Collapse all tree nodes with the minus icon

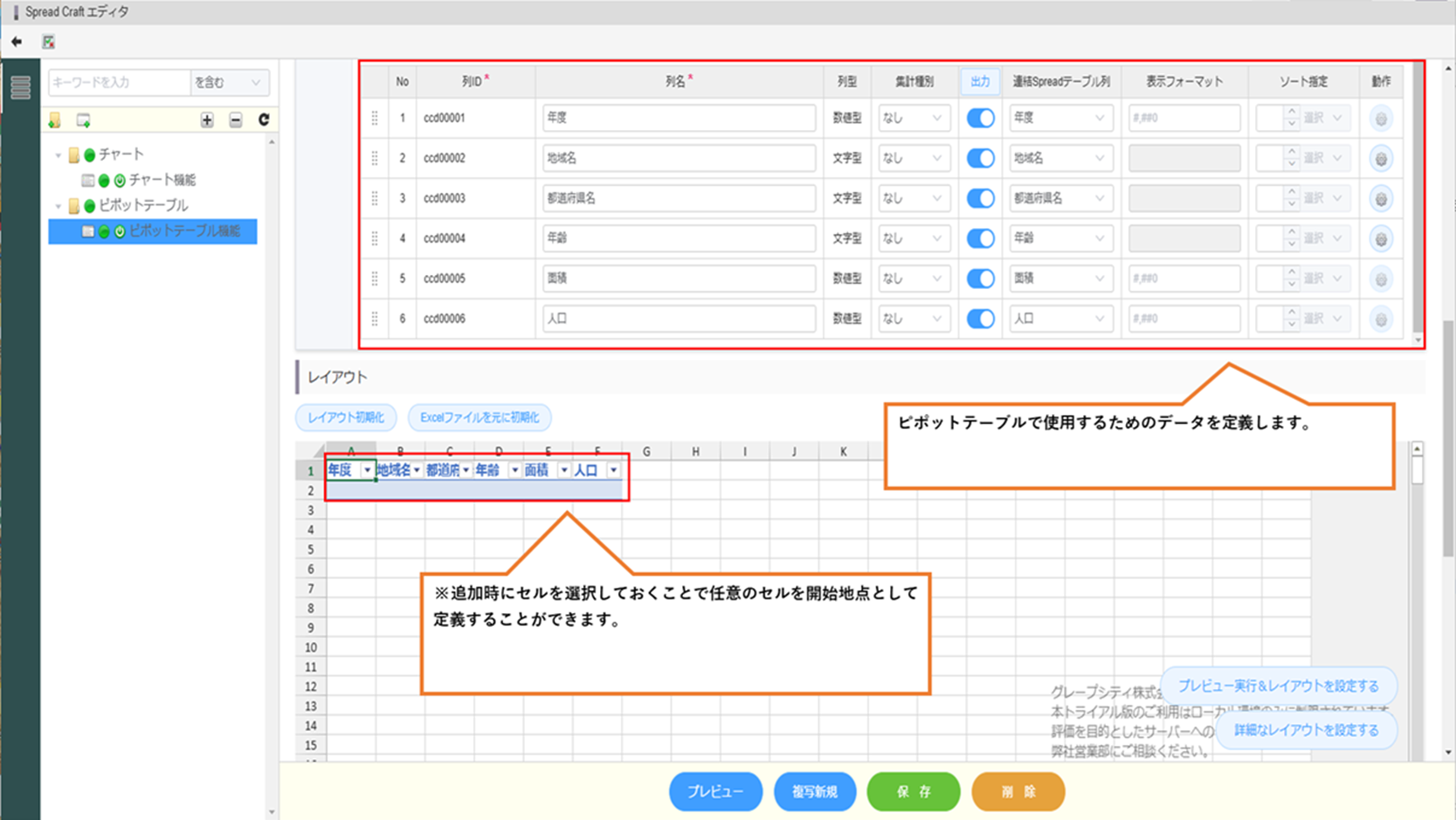236,121
